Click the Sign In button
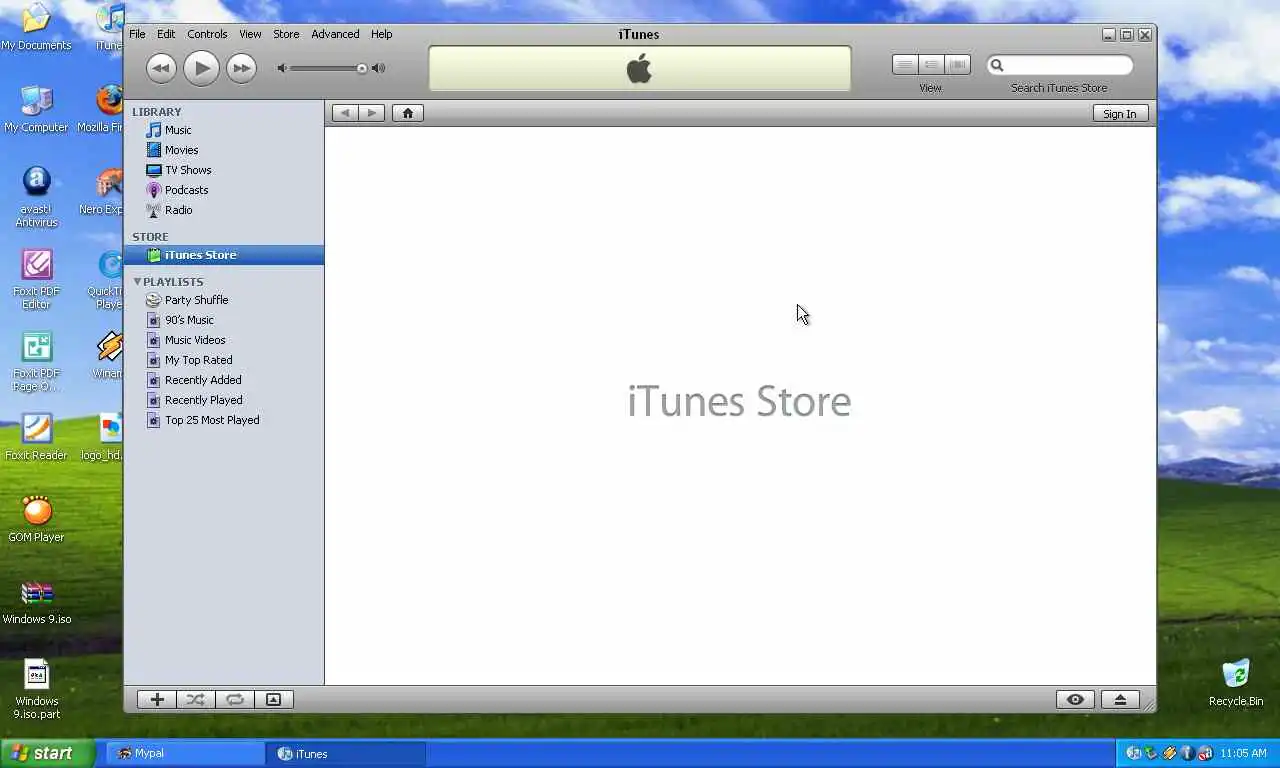The height and width of the screenshot is (768, 1280). tap(1120, 114)
